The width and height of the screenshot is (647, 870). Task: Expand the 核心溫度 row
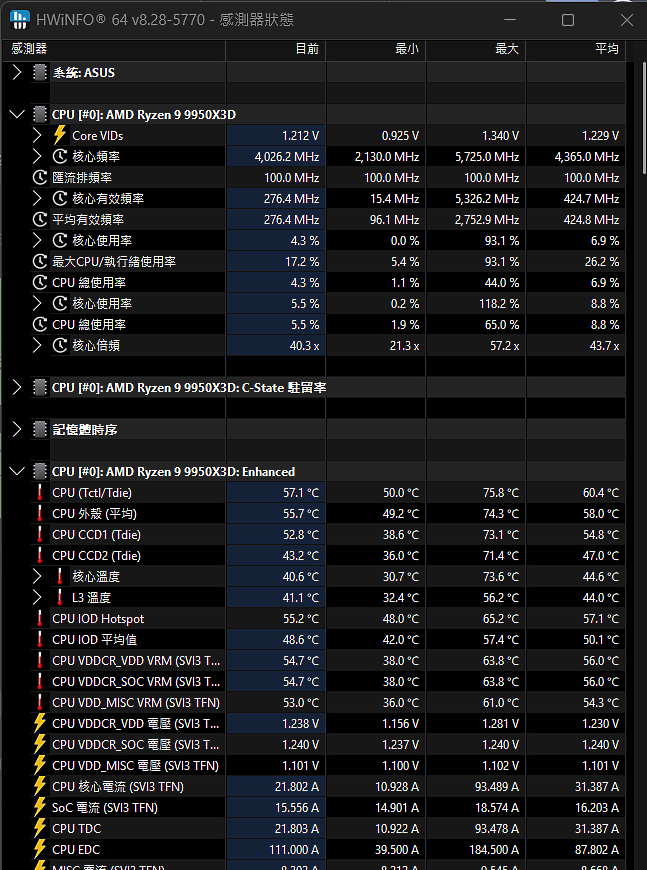coord(37,576)
